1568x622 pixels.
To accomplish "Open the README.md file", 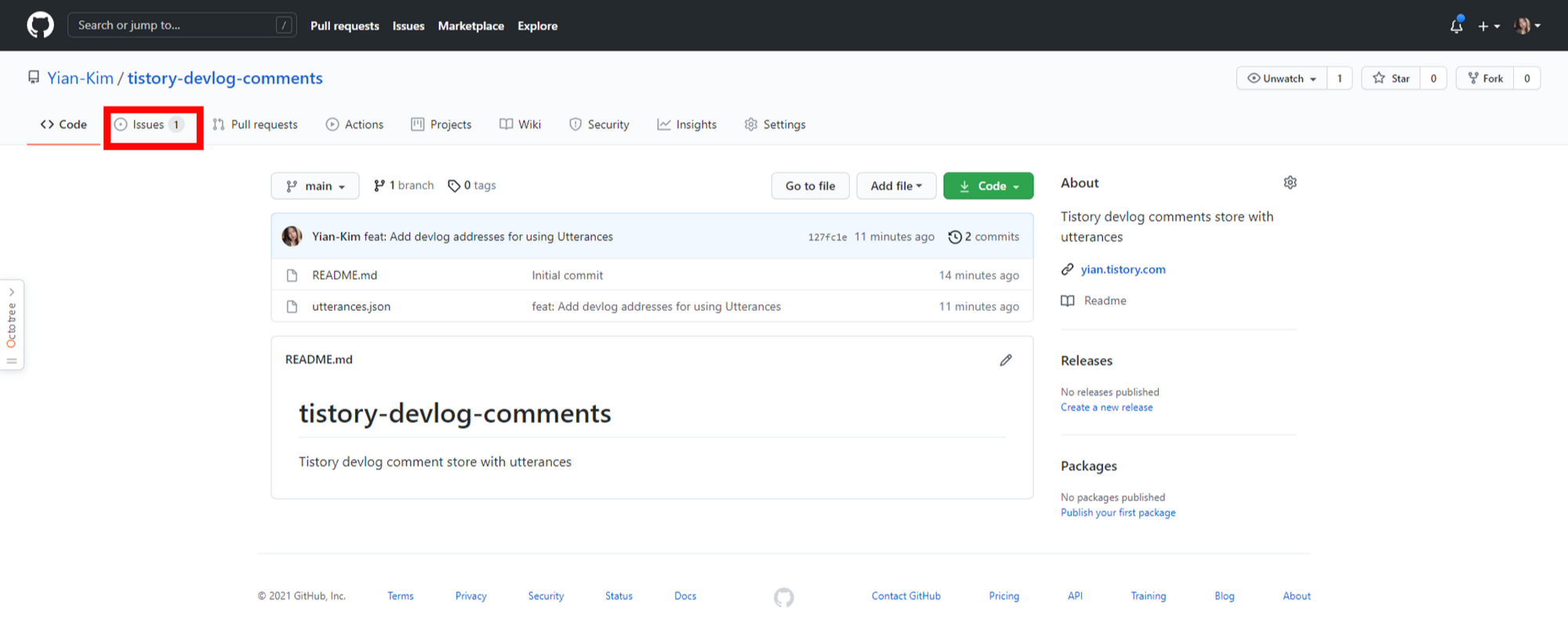I will tap(344, 275).
